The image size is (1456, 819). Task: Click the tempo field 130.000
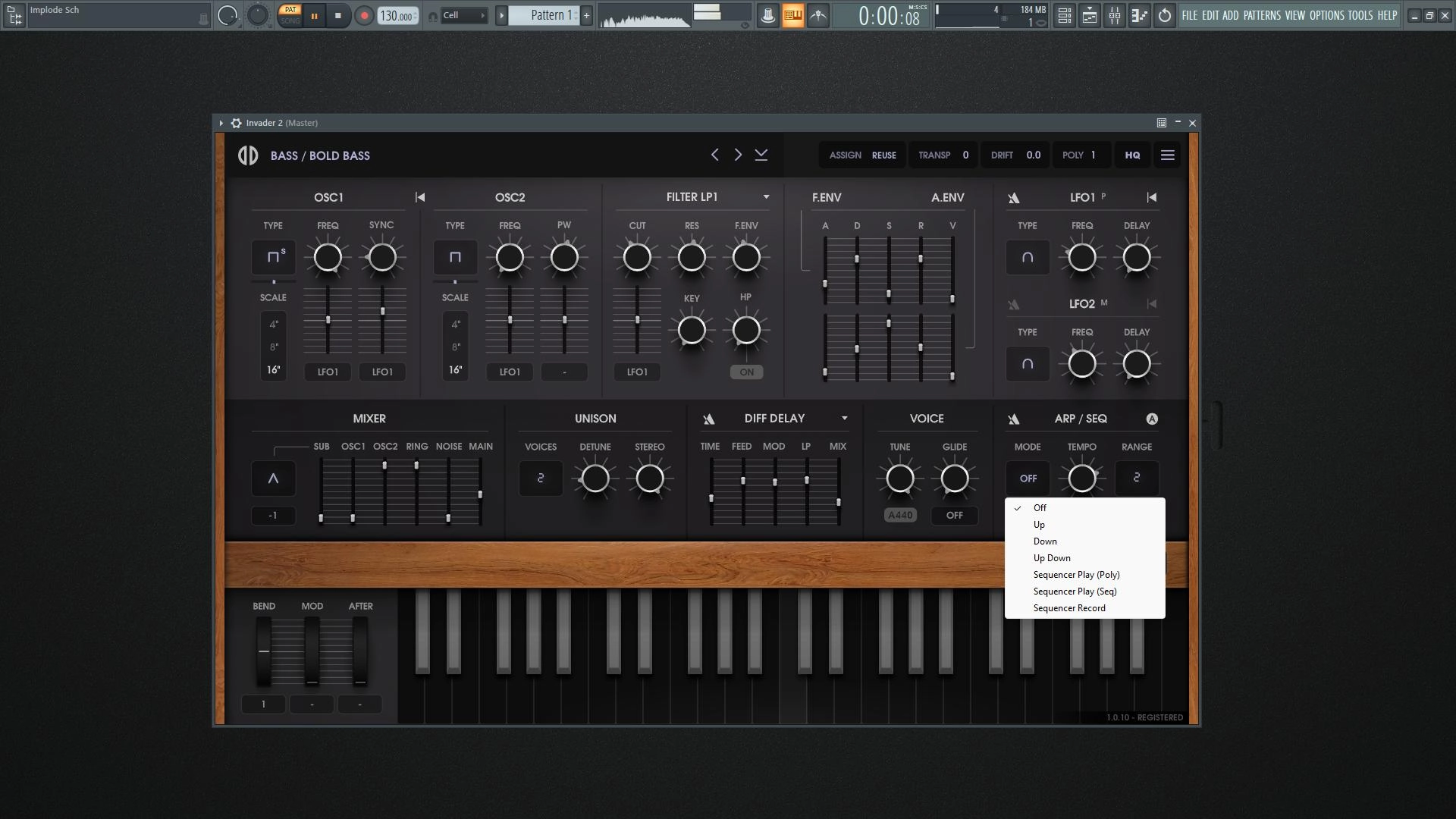pos(398,15)
